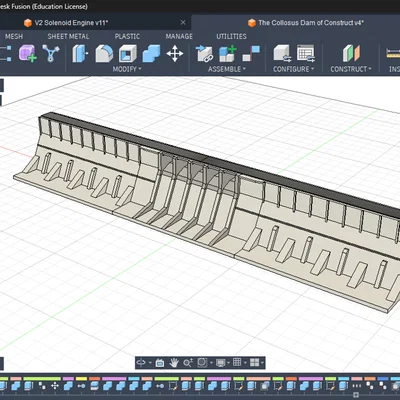
Task: Switch to the UTILITIES tab
Action: pos(231,36)
